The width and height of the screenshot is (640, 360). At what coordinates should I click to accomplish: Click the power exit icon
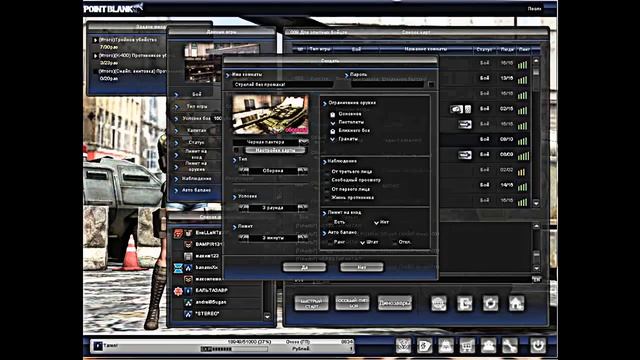tap(538, 346)
